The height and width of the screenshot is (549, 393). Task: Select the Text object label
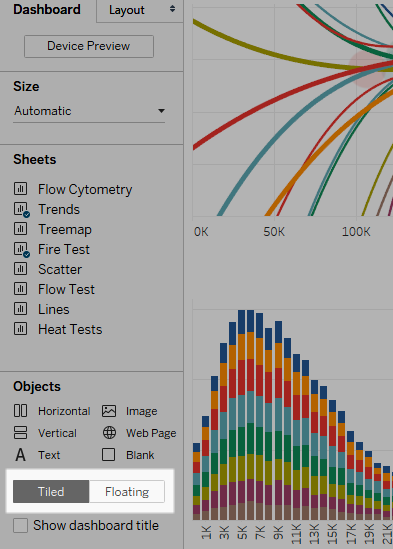click(49, 455)
